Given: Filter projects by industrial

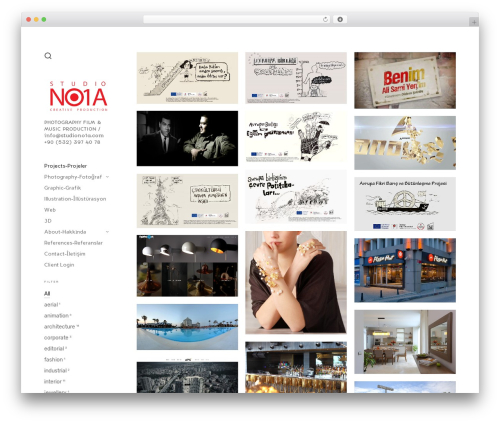Looking at the screenshot, I should [x=55, y=371].
